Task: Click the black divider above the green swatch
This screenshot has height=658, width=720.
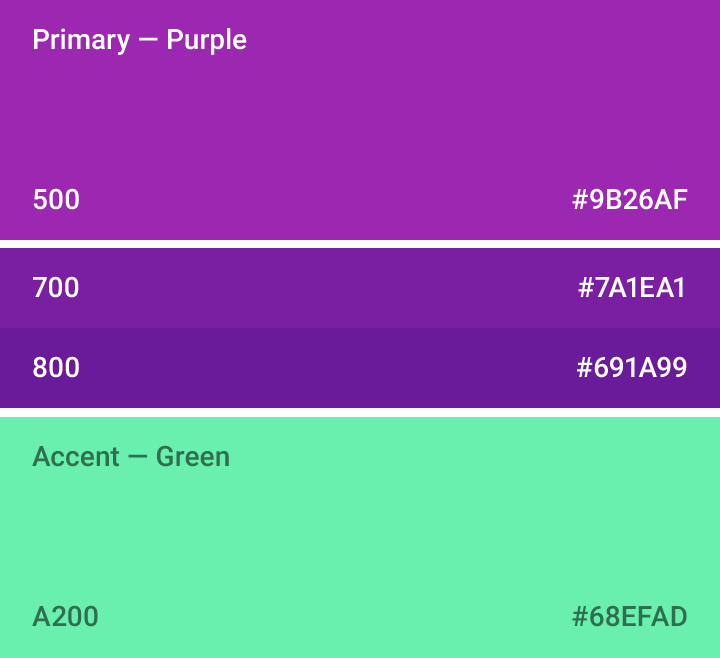Action: (x=360, y=412)
